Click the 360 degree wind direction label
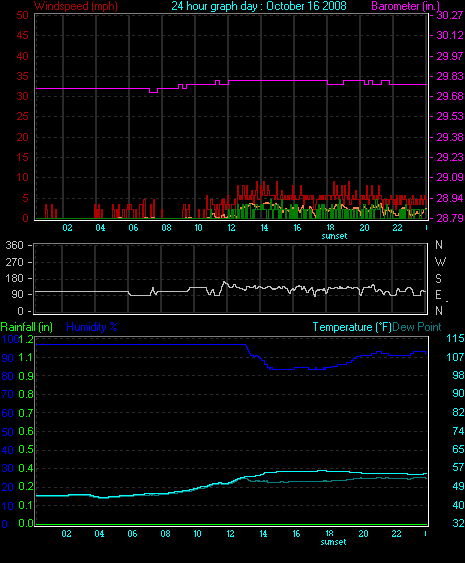465x563 pixels. [x=15, y=246]
